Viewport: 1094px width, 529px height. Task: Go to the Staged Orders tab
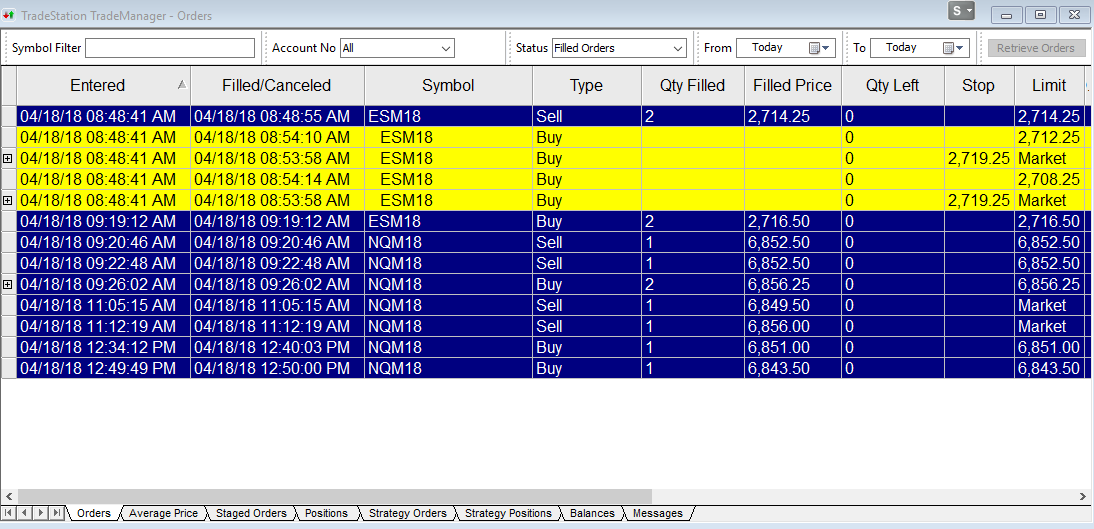251,513
